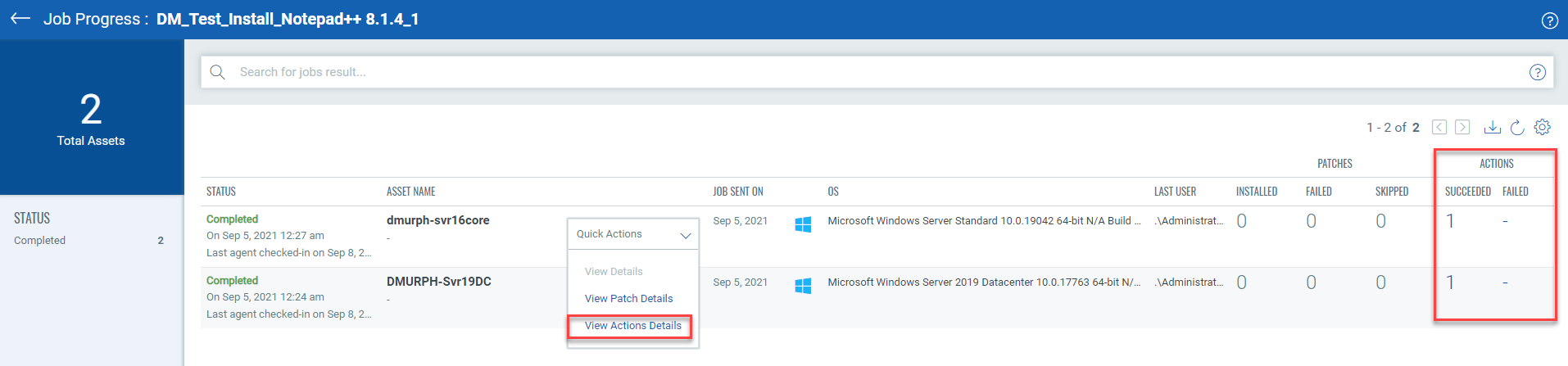Select View Details menu entry
Screen dimensions: 1568x366
click(614, 271)
